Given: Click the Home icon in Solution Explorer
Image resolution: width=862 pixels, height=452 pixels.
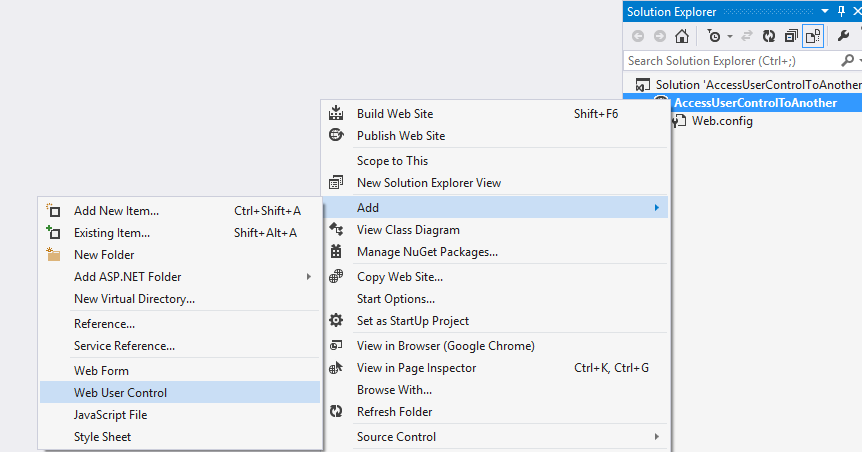Looking at the screenshot, I should click(x=681, y=36).
